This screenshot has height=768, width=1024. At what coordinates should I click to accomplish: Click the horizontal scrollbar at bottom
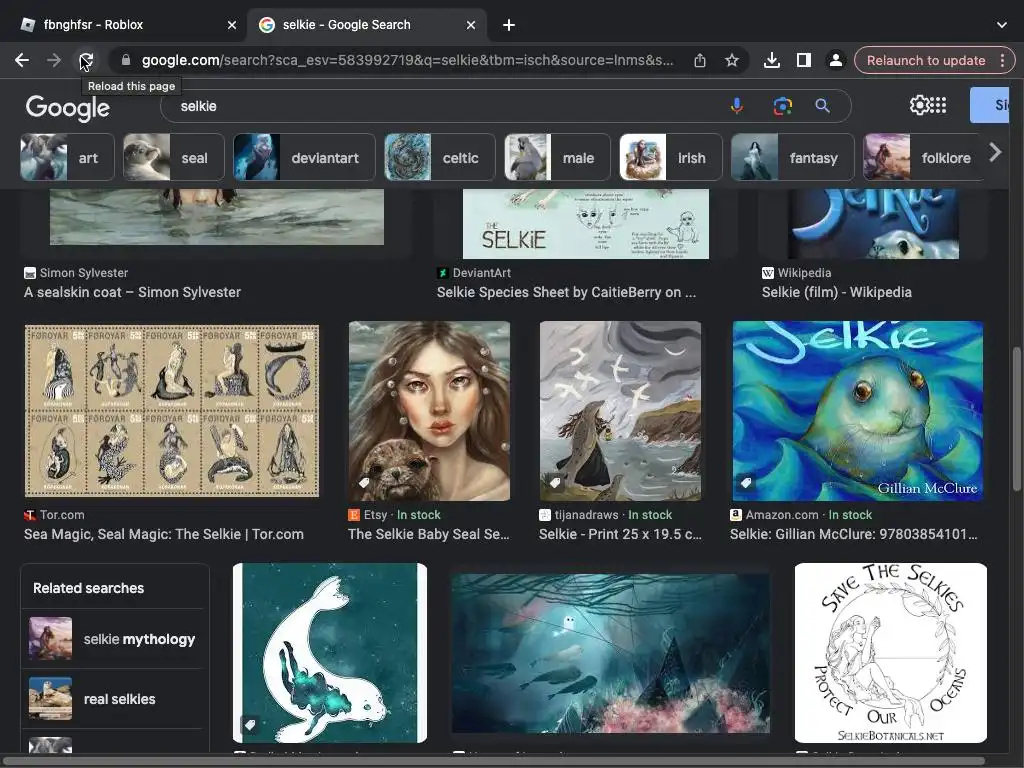coord(494,761)
